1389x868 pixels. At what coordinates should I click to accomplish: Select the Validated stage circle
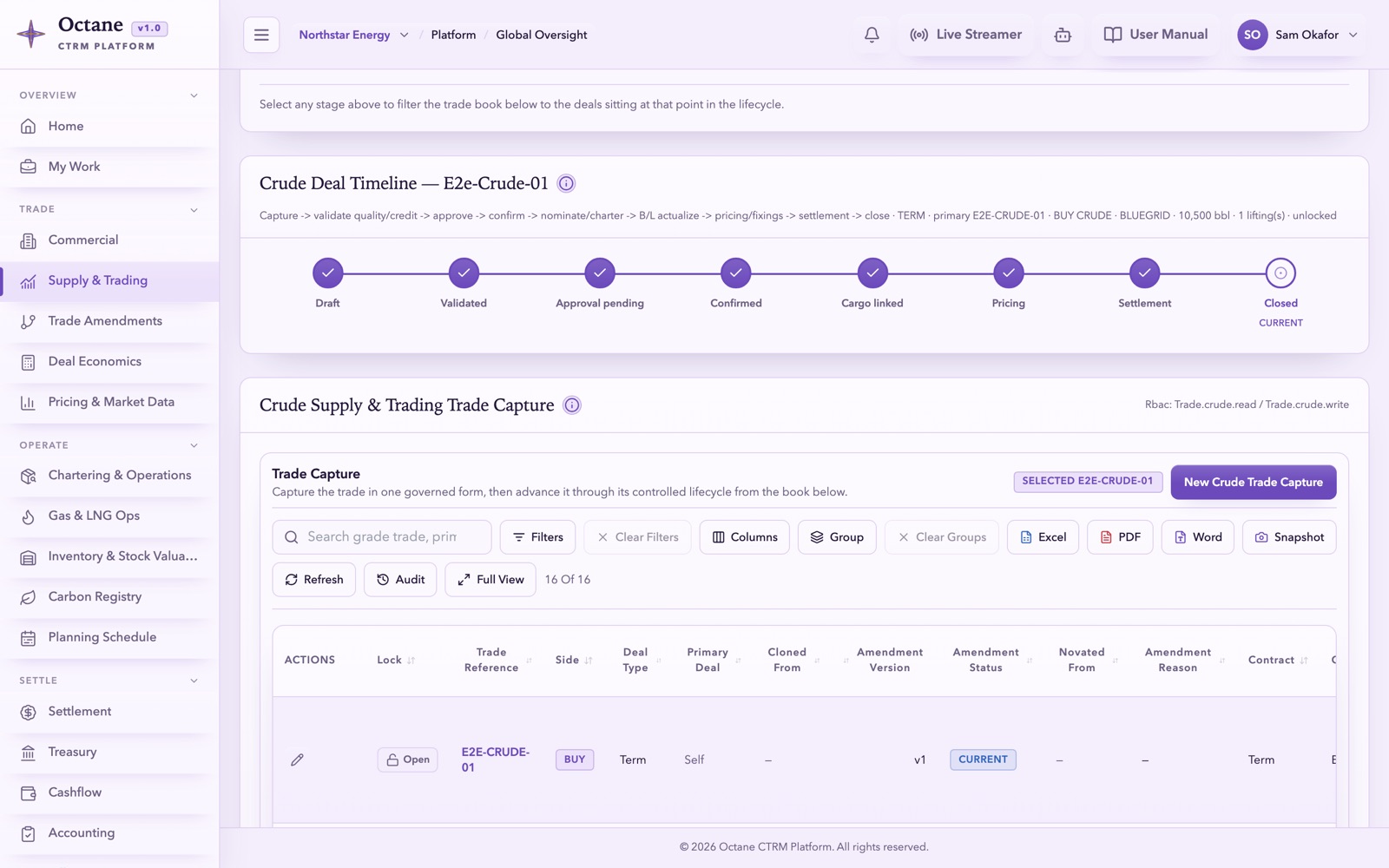point(464,273)
